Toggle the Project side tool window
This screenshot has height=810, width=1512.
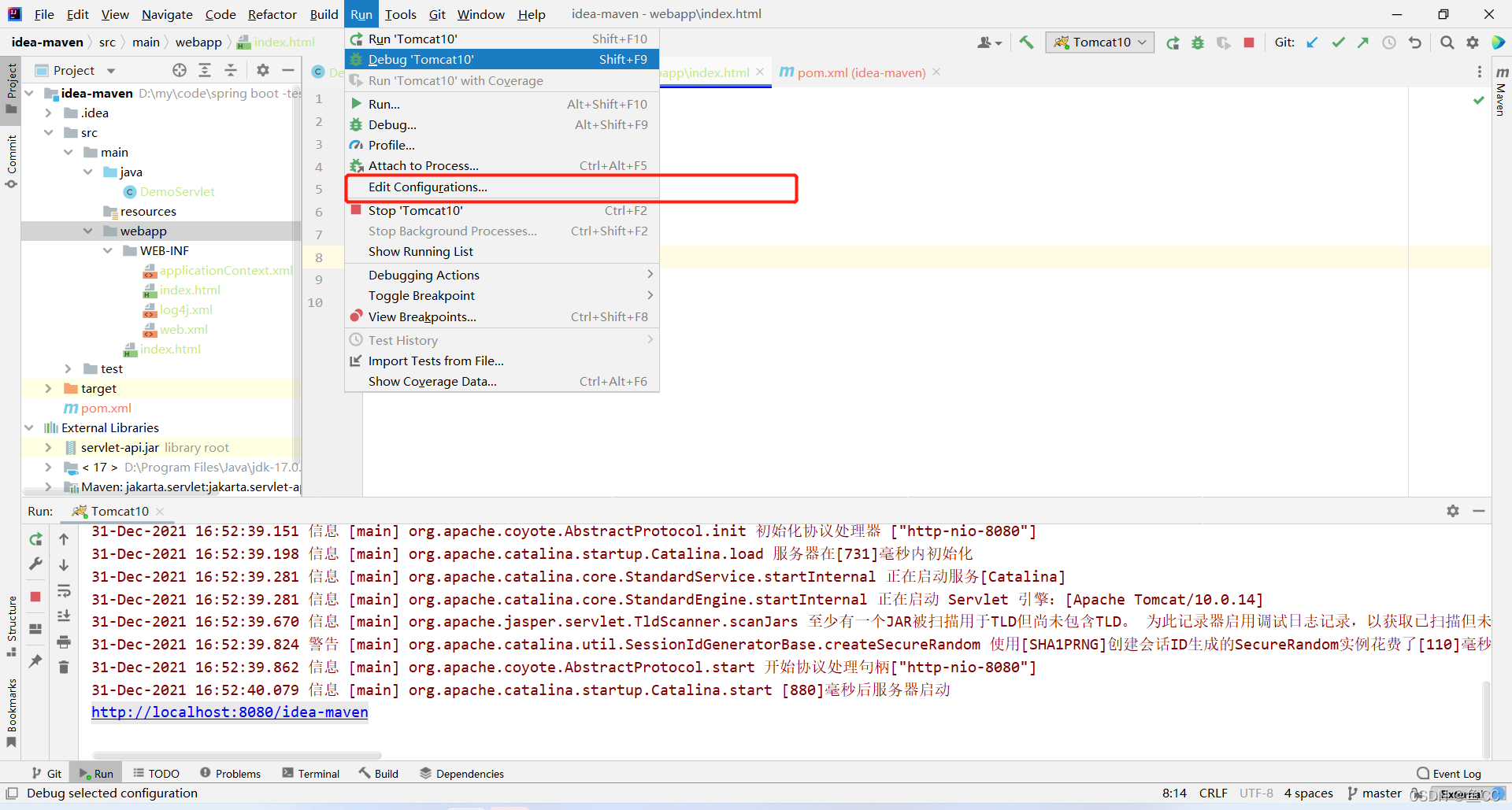(11, 88)
